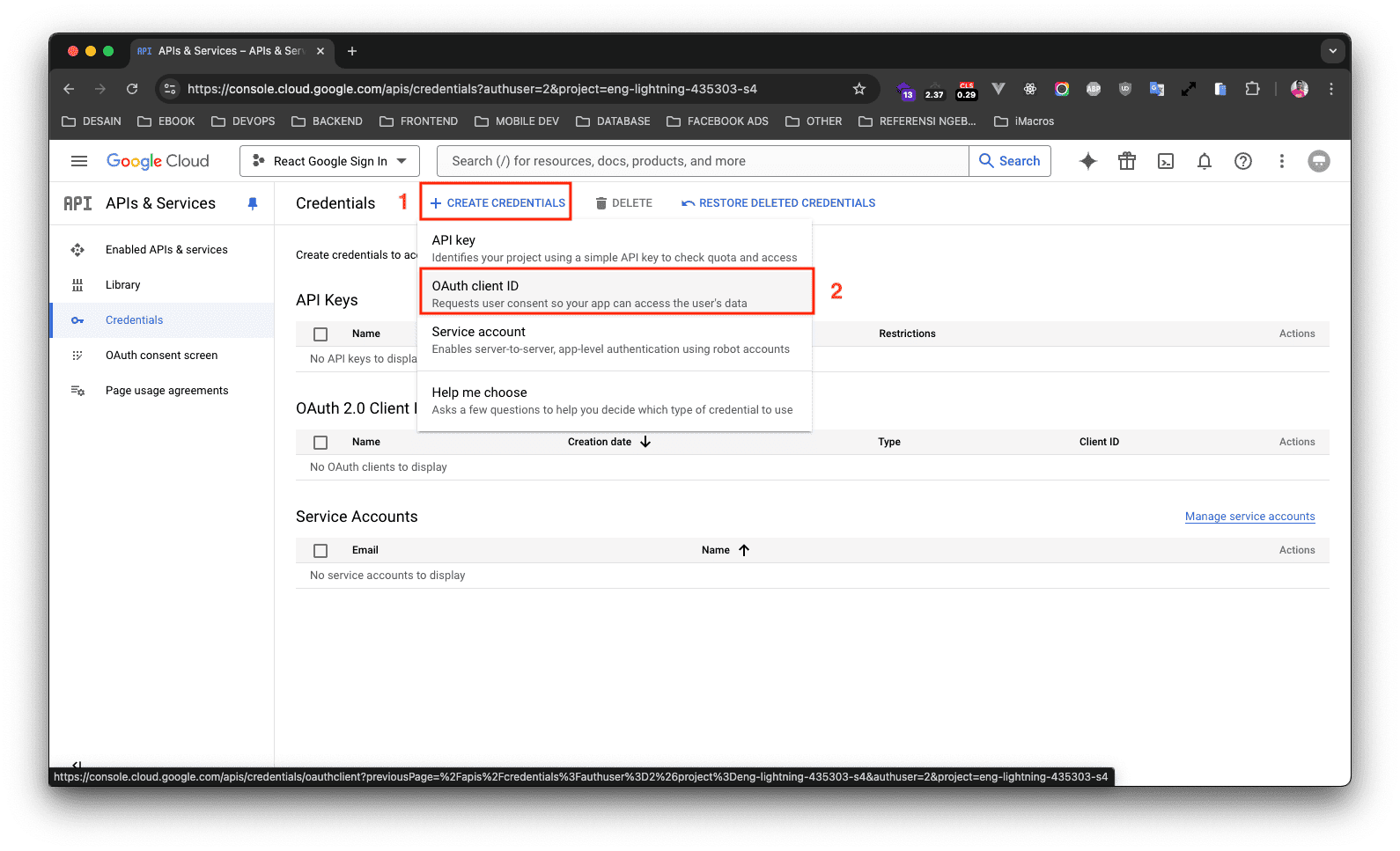Click the Restrictions column header
This screenshot has height=851, width=1400.
pyautogui.click(x=907, y=334)
